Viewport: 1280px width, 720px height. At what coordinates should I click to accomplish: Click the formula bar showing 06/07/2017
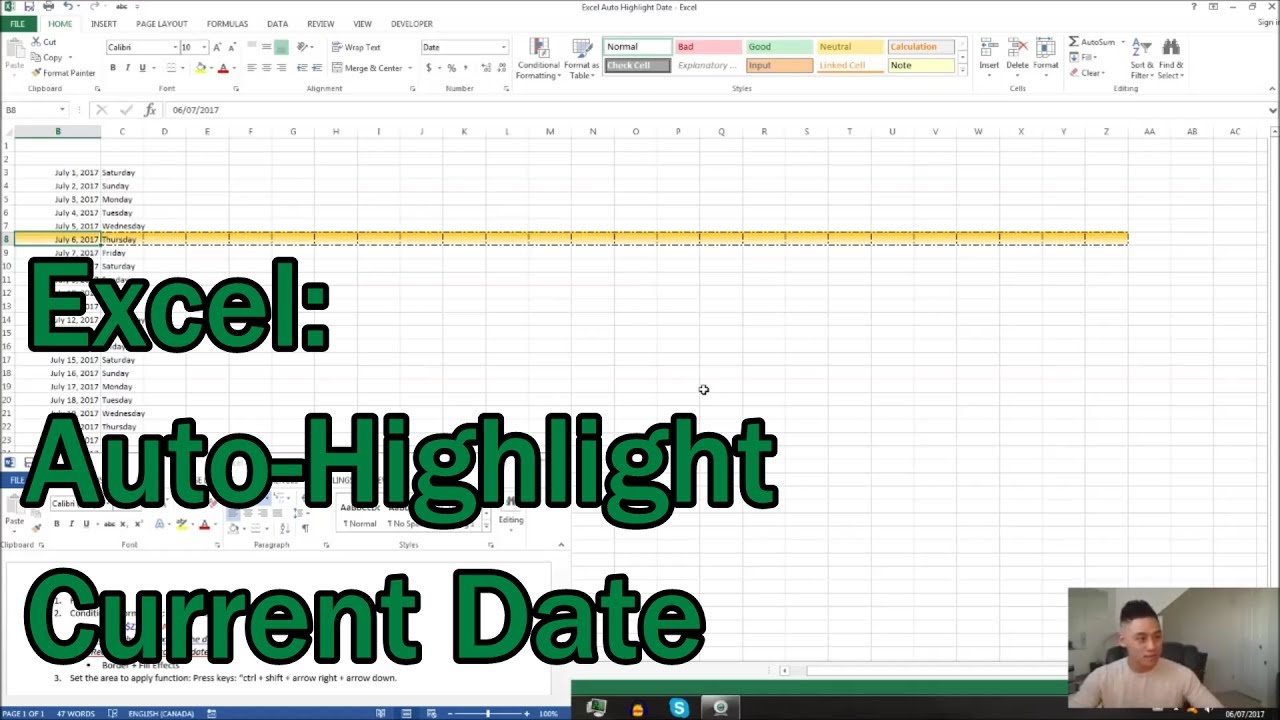(715, 110)
